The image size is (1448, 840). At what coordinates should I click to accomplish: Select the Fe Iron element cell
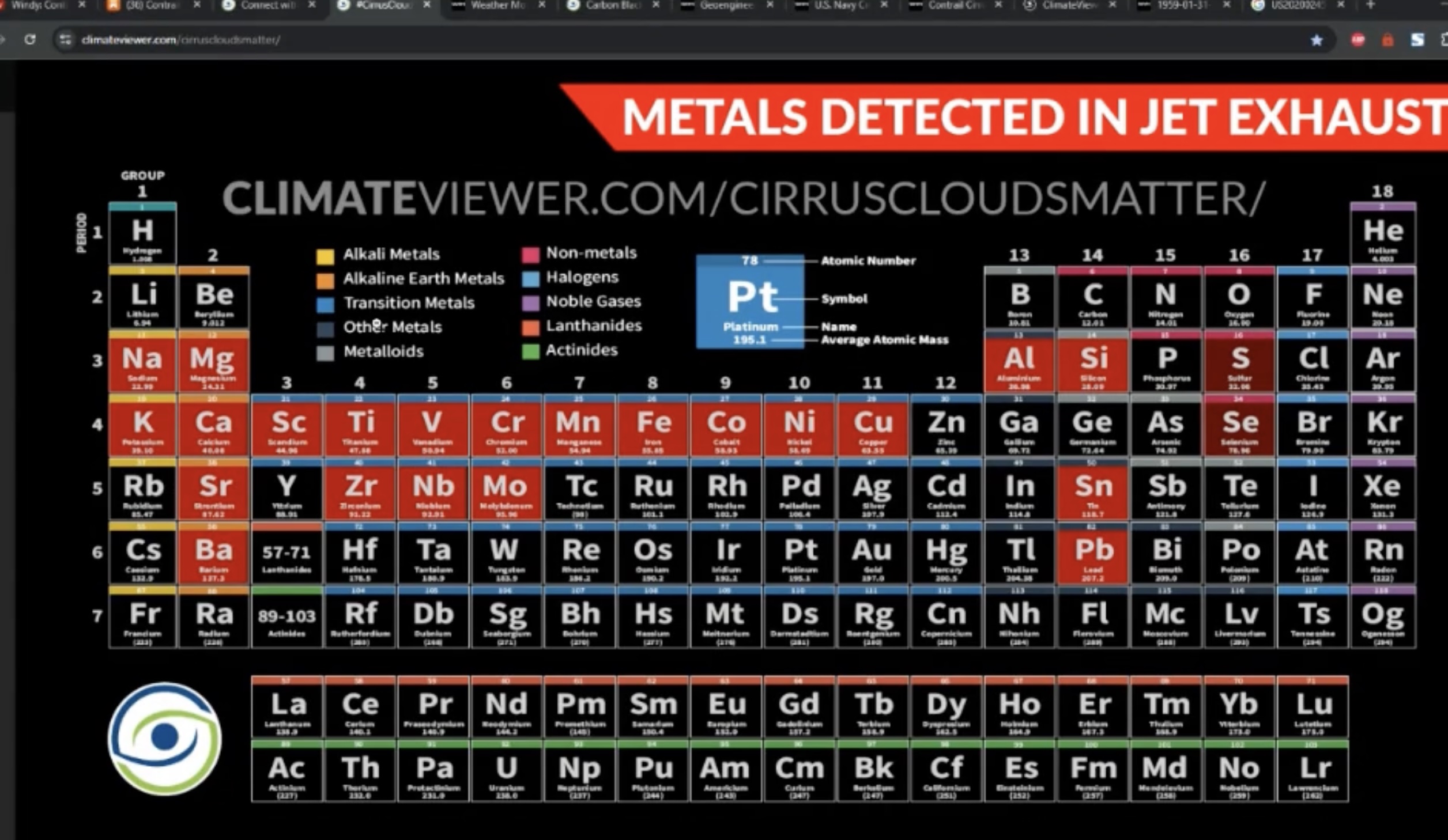(653, 427)
